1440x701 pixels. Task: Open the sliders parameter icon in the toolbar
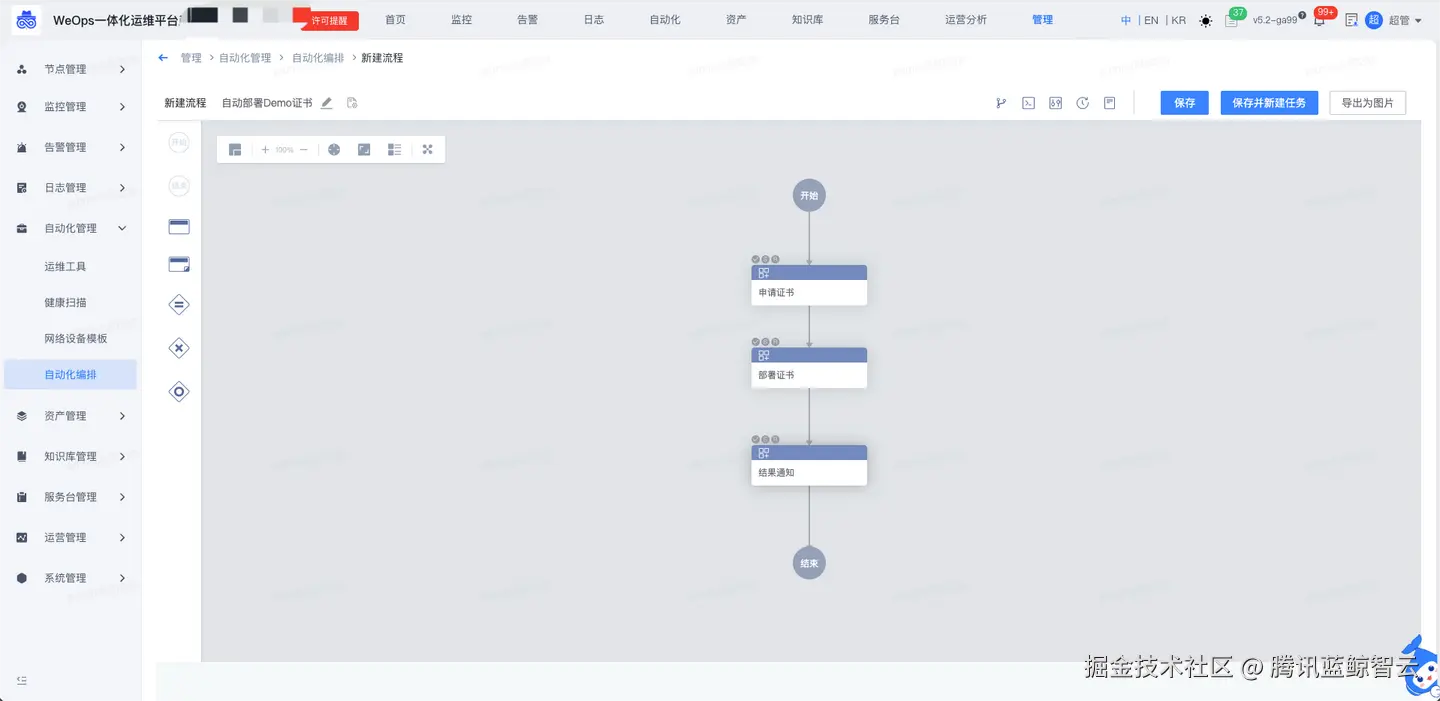pyautogui.click(x=1055, y=103)
